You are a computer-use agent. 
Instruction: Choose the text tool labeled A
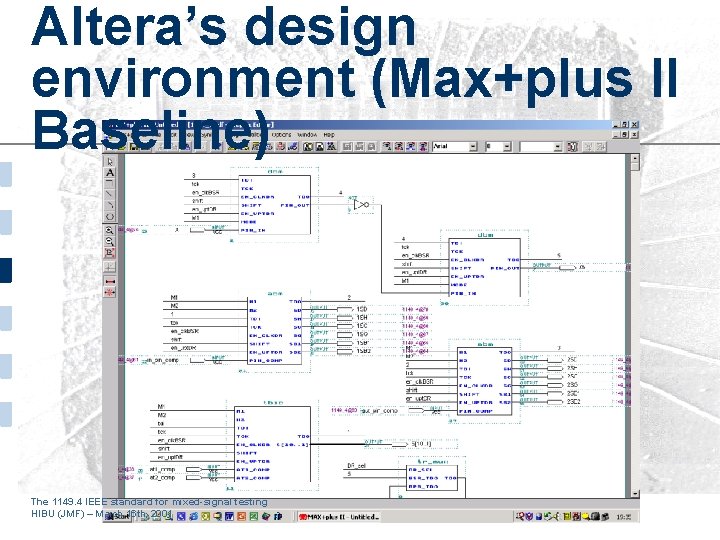point(110,173)
